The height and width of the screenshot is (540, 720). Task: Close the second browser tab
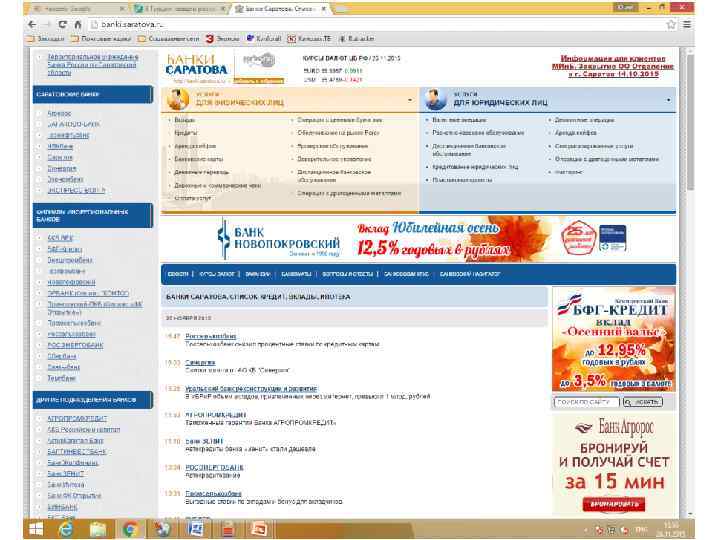click(224, 9)
